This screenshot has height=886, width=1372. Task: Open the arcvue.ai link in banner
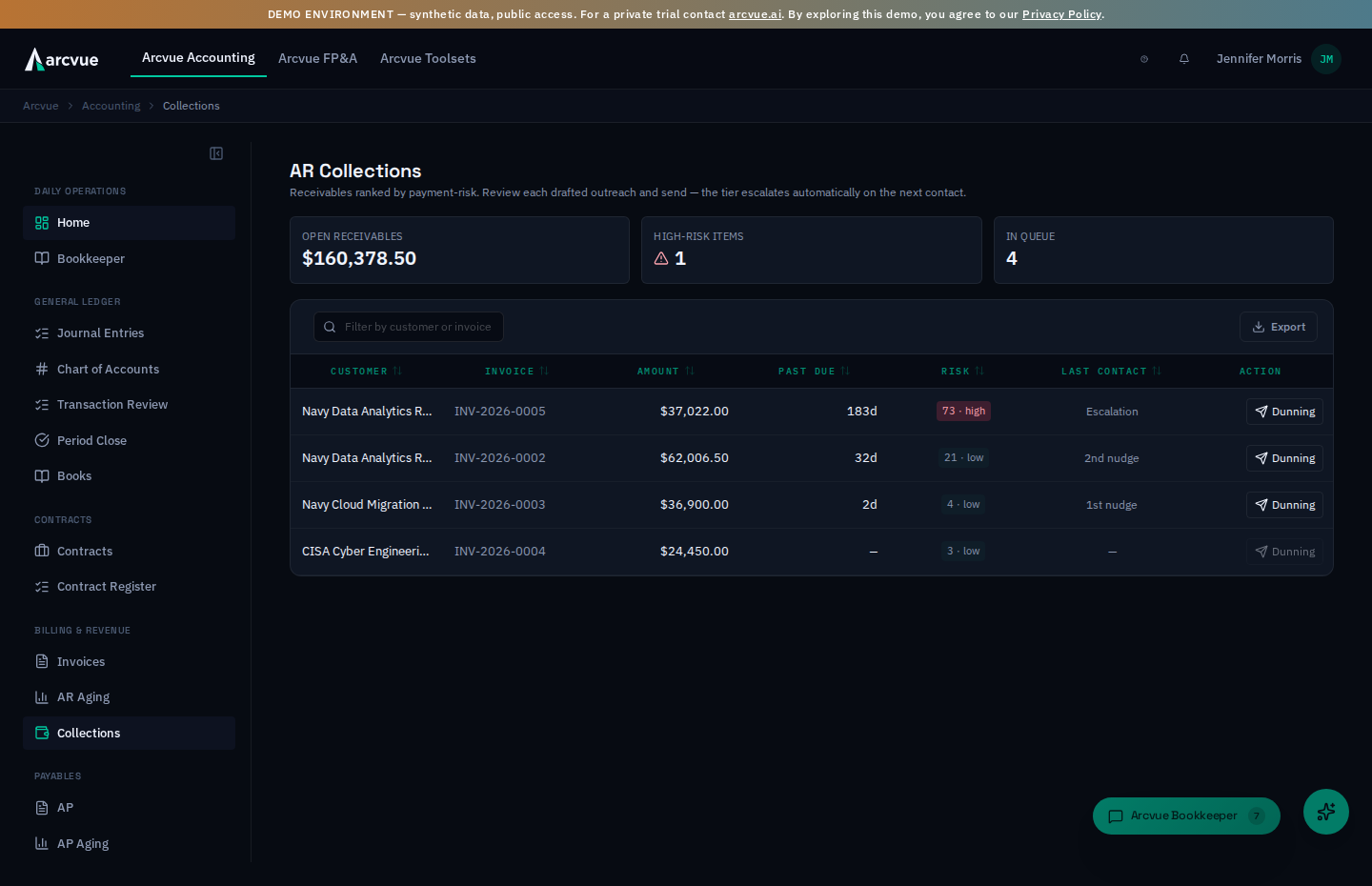point(755,14)
